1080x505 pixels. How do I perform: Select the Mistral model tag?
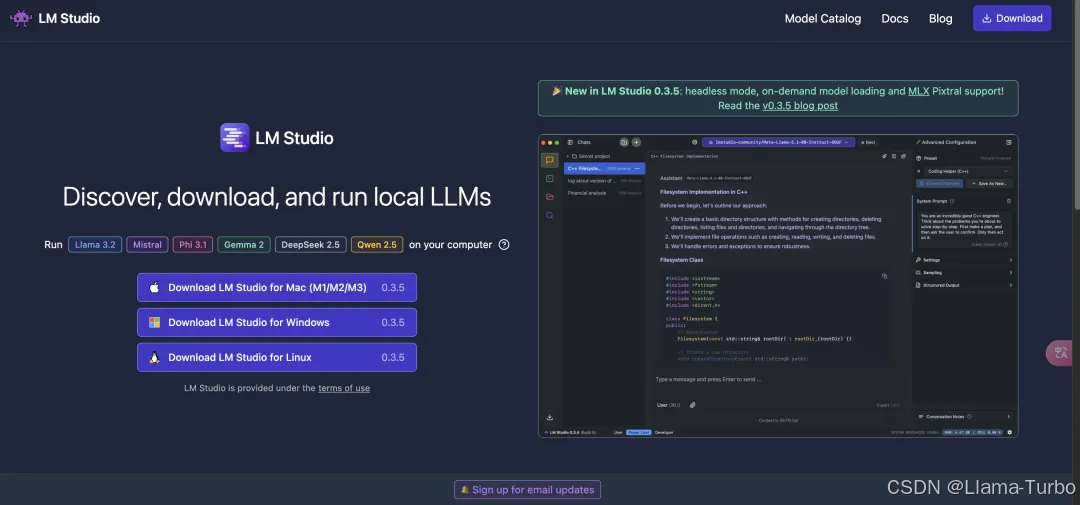point(147,245)
